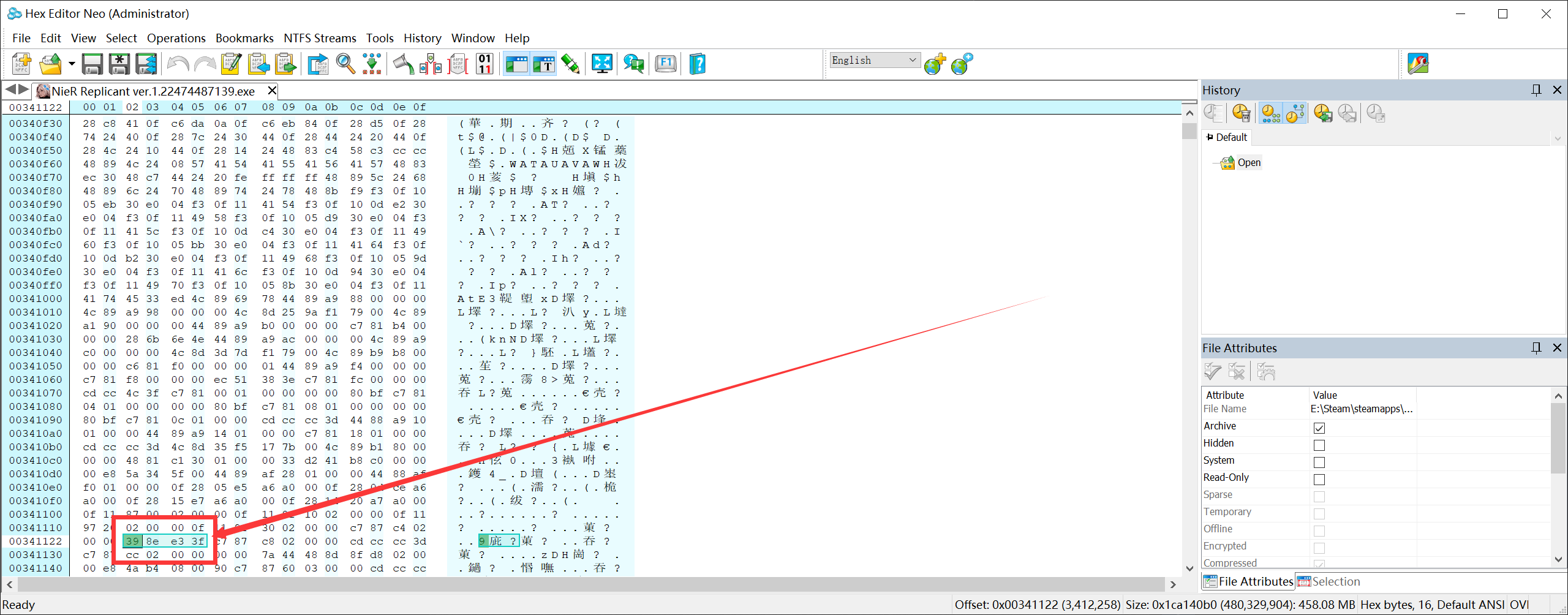Click the F1 keyboard key icon
This screenshot has height=615, width=1568.
pos(666,64)
